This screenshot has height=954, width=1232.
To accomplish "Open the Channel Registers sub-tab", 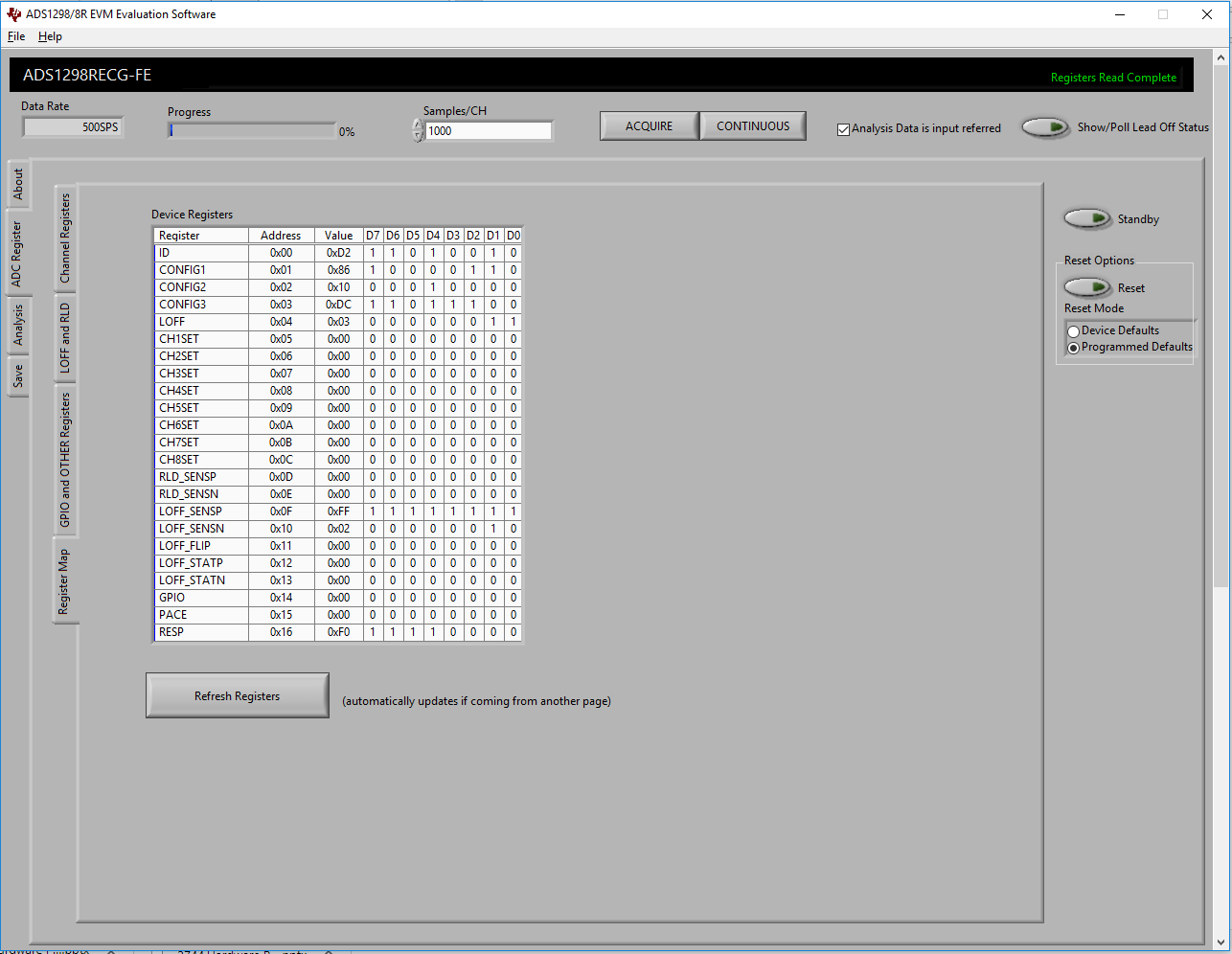I will 65,238.
